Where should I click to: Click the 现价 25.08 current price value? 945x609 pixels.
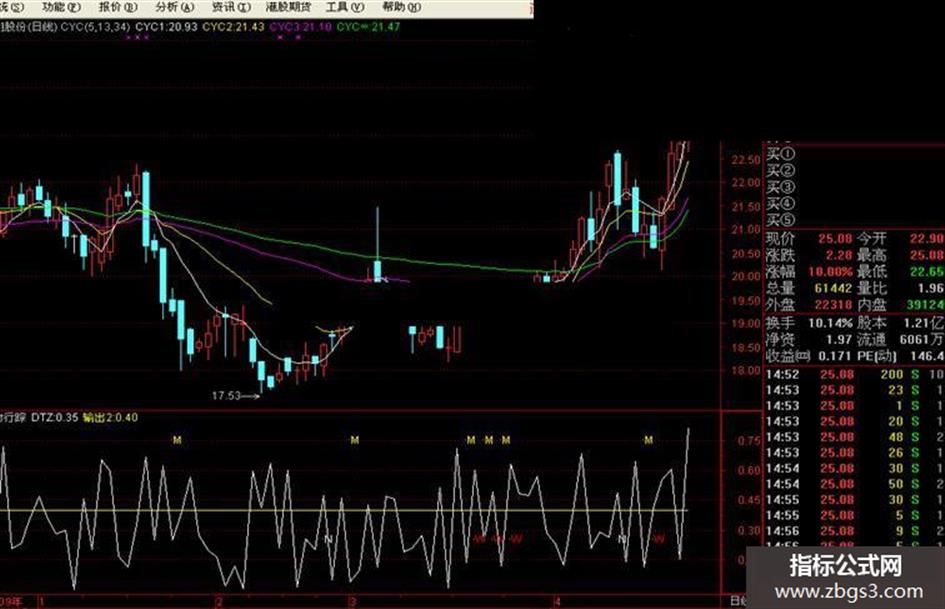point(835,239)
